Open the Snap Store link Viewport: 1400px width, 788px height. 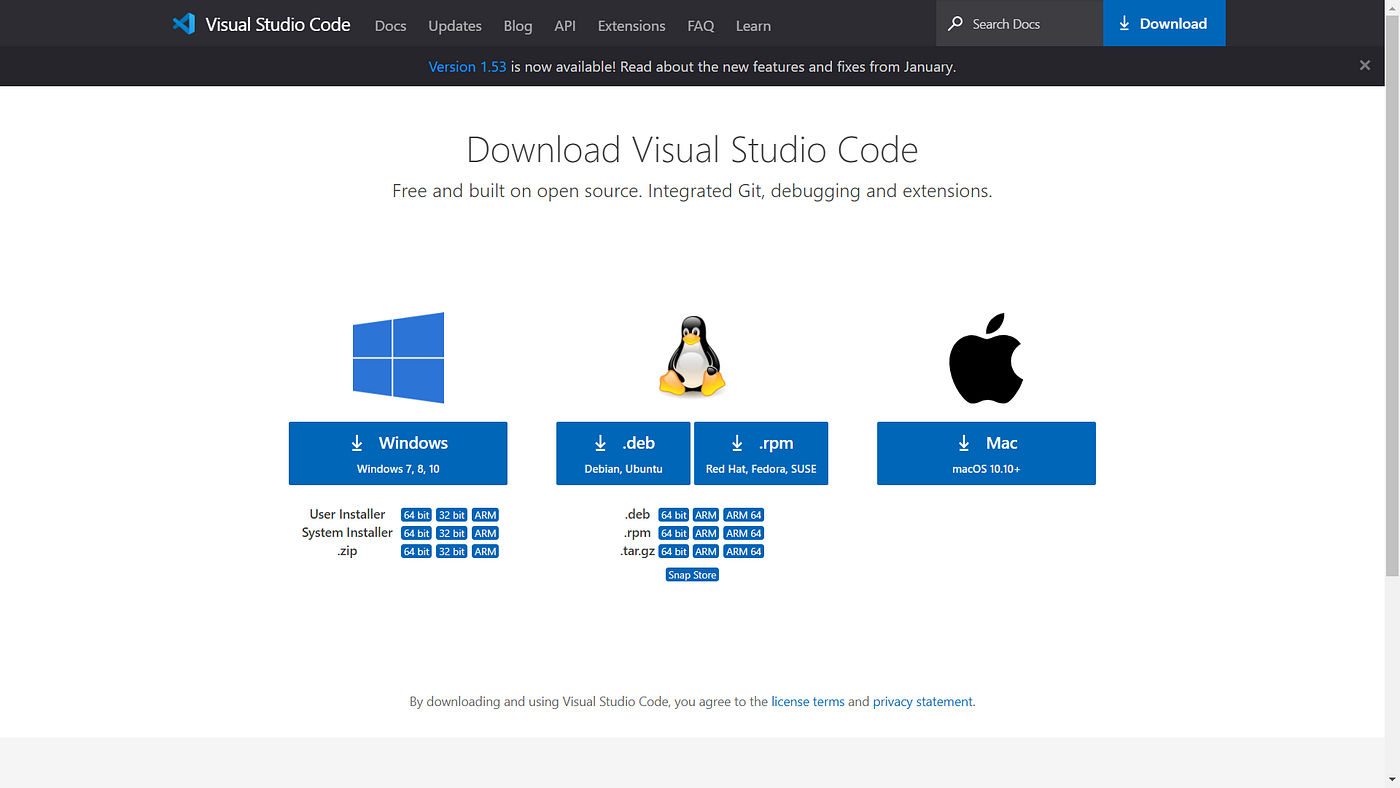tap(692, 574)
